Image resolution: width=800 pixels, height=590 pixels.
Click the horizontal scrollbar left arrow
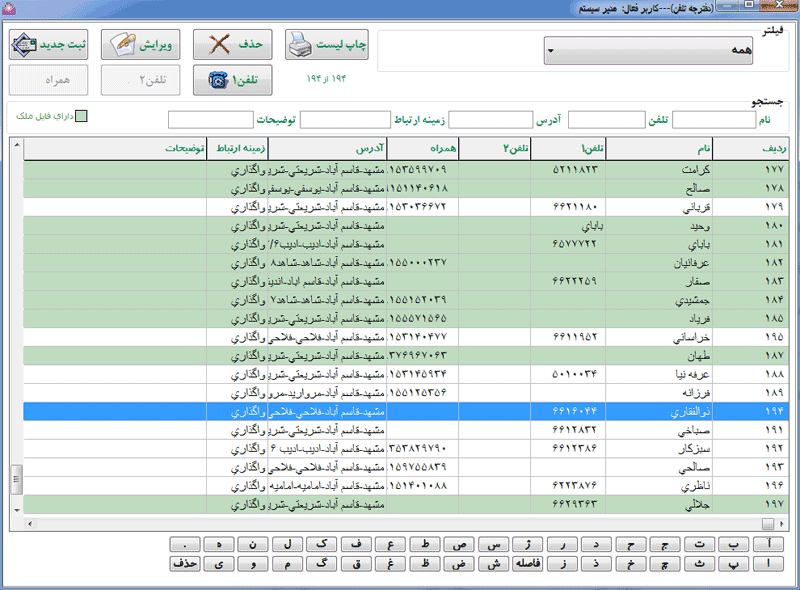[x=30, y=524]
